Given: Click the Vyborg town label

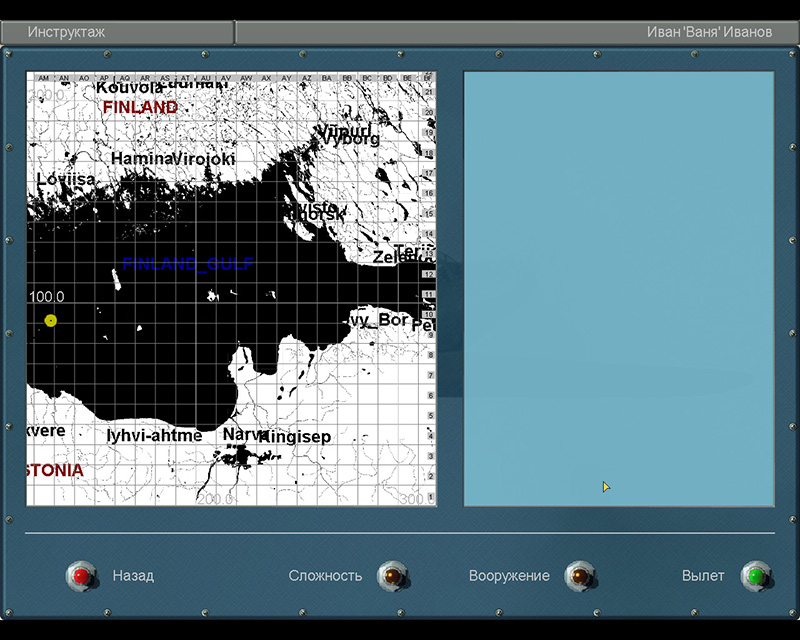Looking at the screenshot, I should pyautogui.click(x=352, y=139).
